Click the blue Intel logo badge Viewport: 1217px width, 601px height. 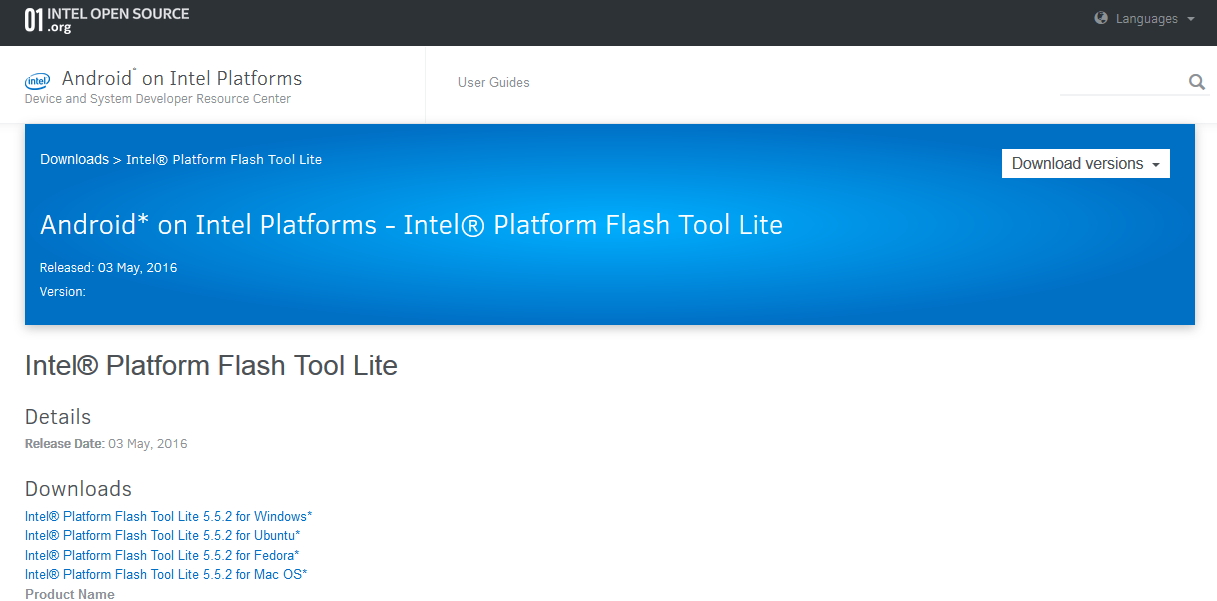click(x=38, y=80)
